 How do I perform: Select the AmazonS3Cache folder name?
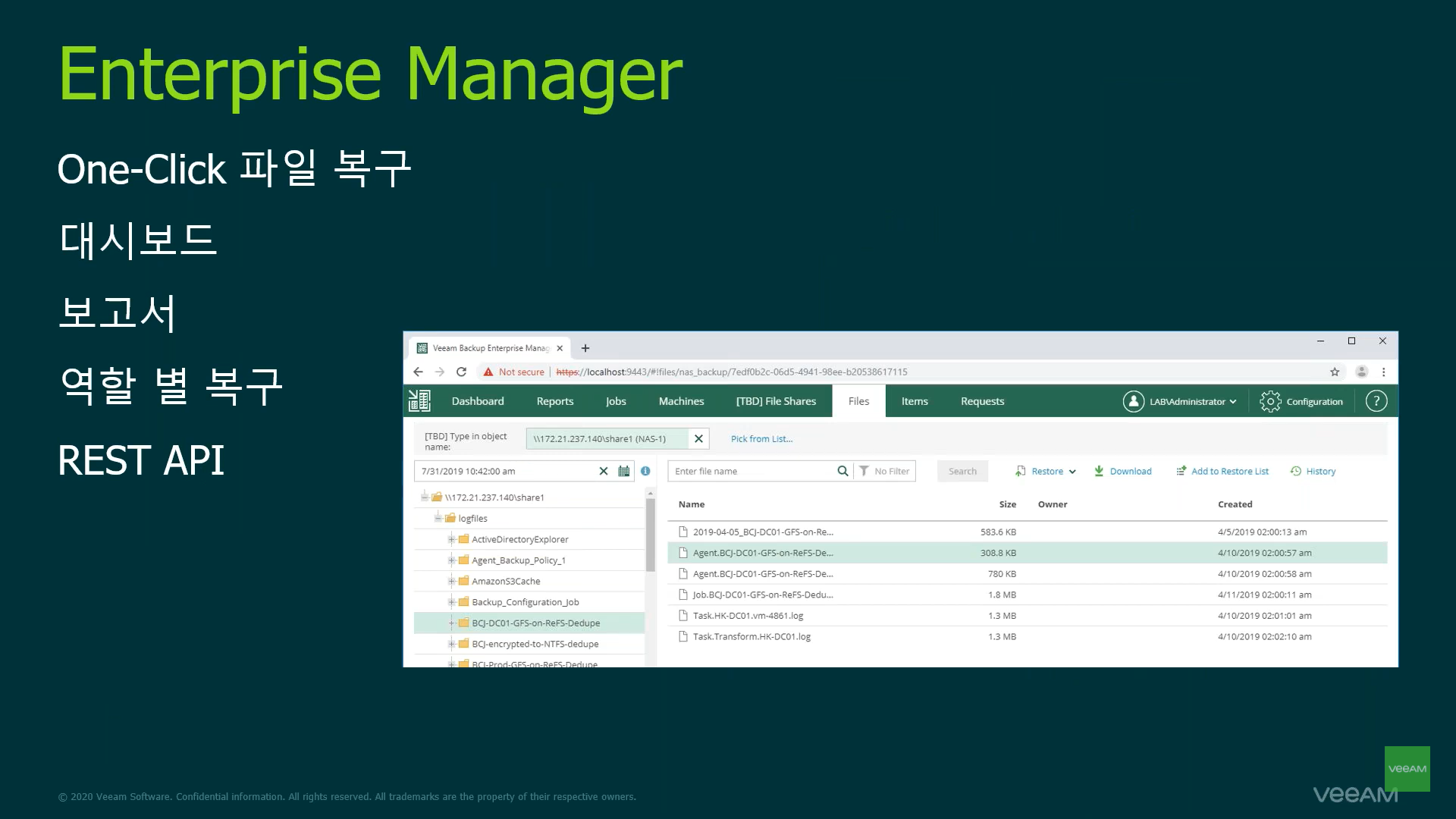[x=506, y=581]
